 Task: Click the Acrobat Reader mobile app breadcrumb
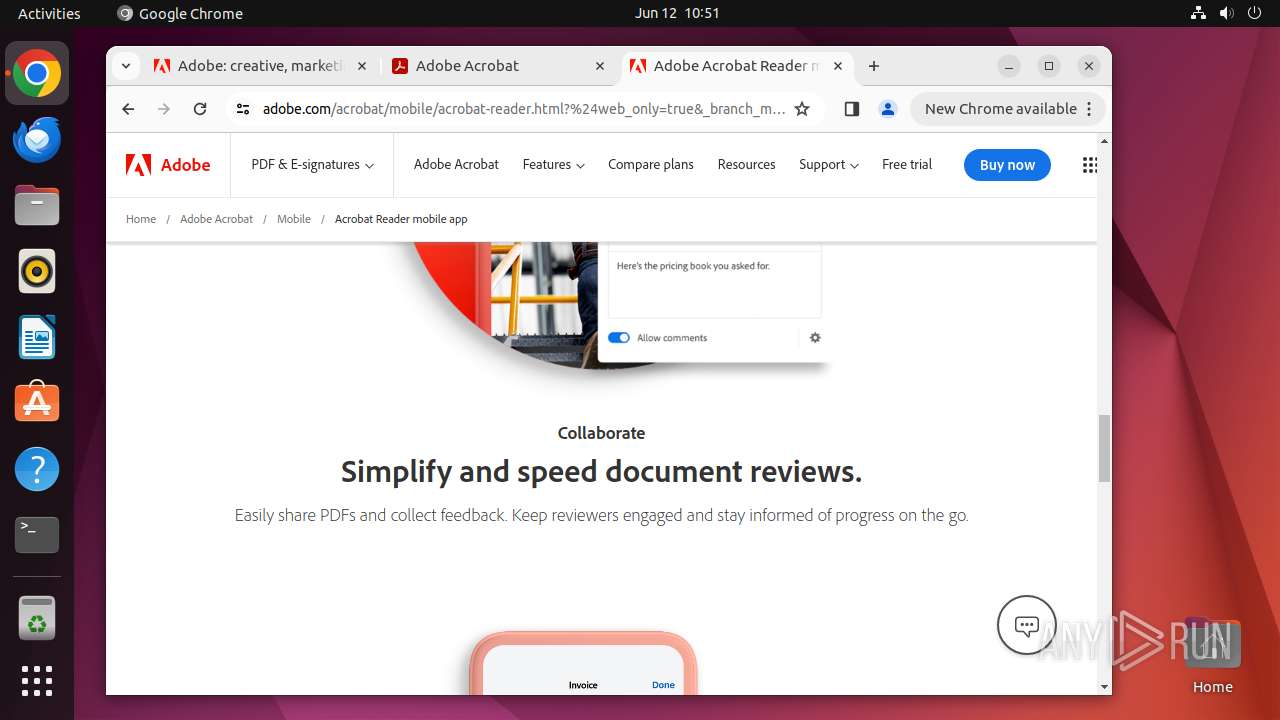[401, 219]
